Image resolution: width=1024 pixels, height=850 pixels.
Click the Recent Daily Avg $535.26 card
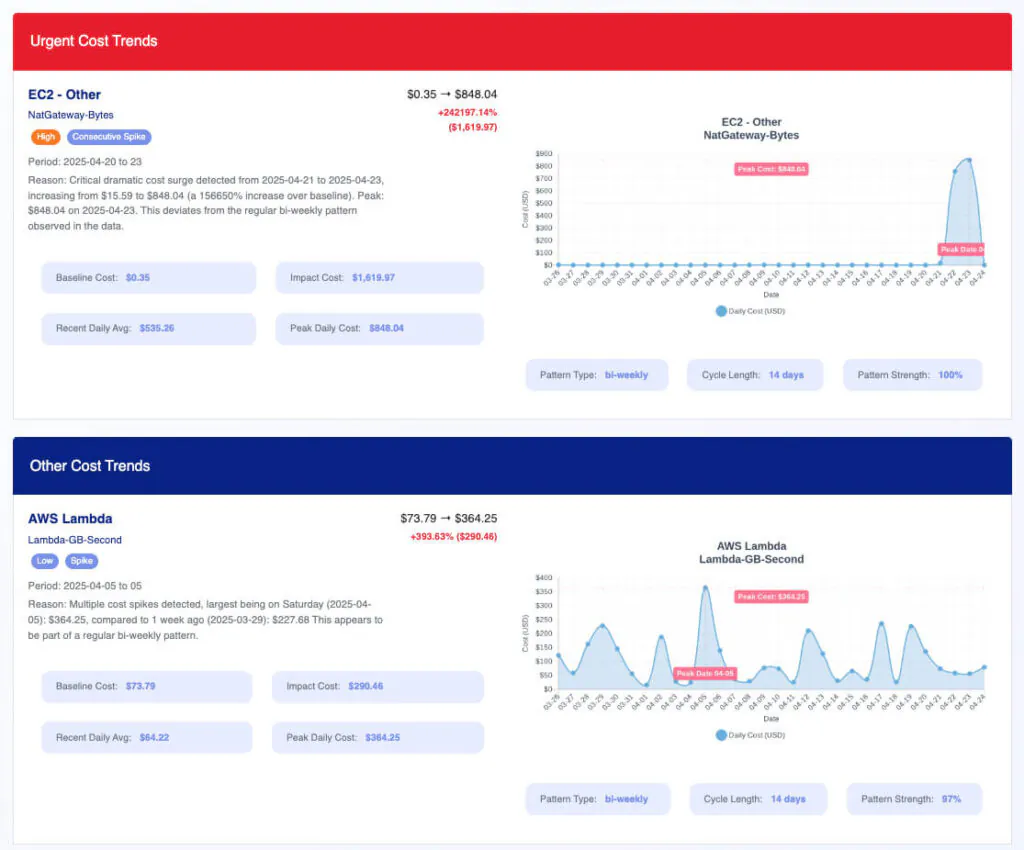[x=148, y=328]
